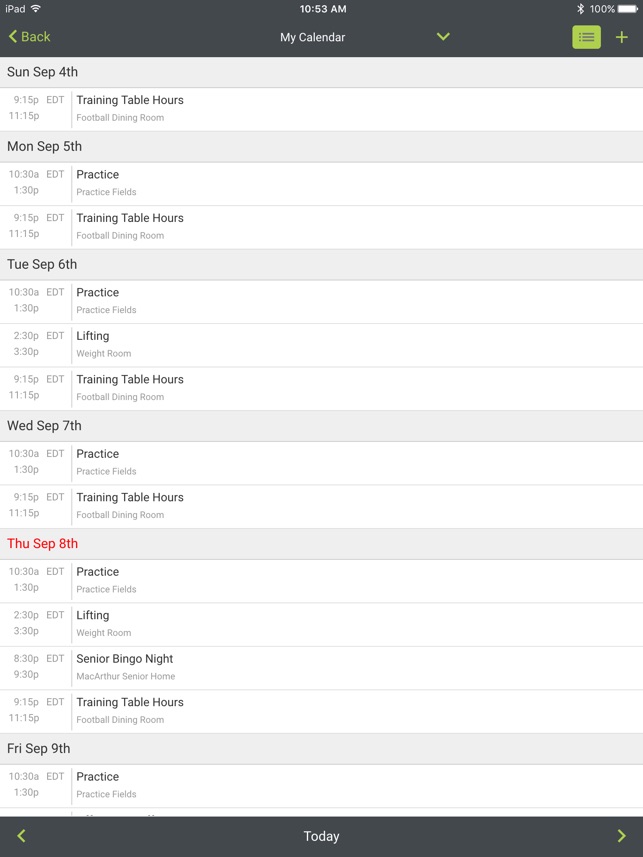The height and width of the screenshot is (857, 643).
Task: Tap the Wi-Fi status icon
Action: [36, 8]
